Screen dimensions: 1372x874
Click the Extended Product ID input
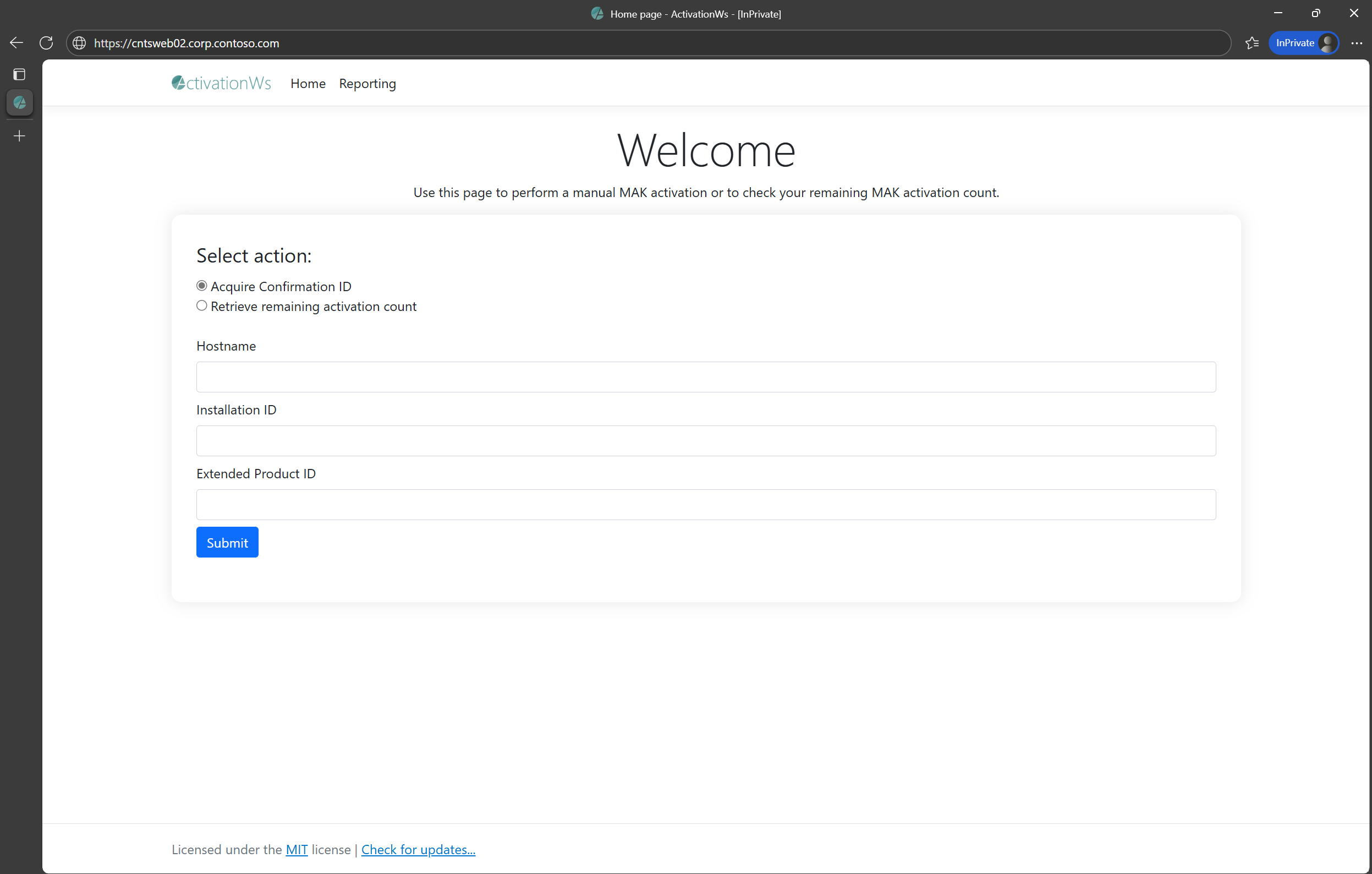pyautogui.click(x=705, y=505)
